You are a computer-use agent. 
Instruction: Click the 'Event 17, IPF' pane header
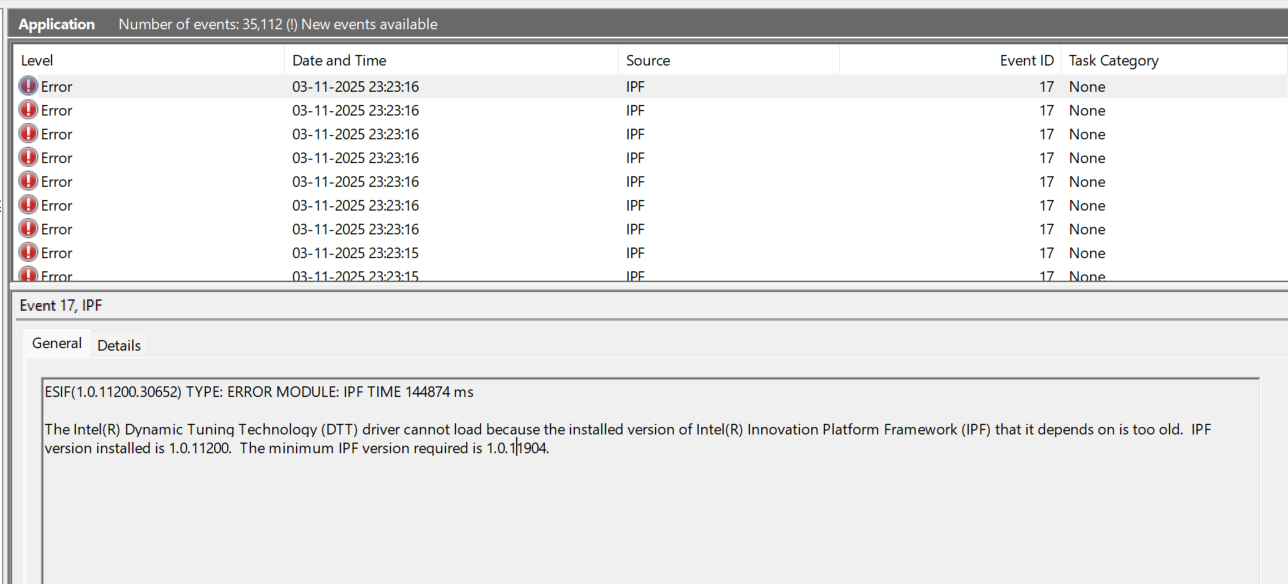click(61, 306)
